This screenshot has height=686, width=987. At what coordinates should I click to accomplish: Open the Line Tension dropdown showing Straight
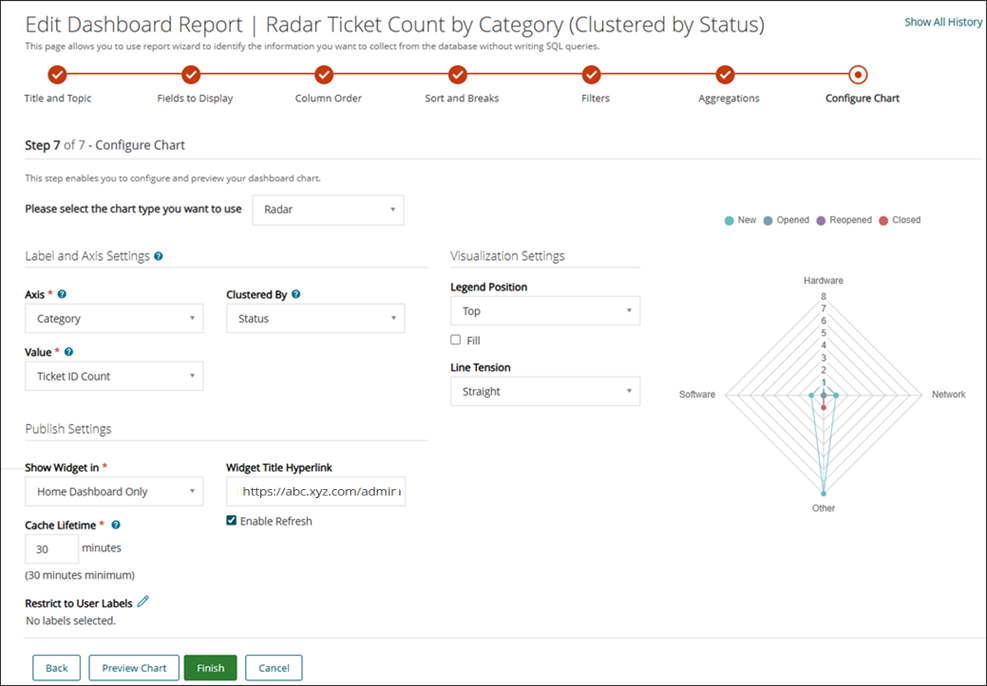coord(545,391)
